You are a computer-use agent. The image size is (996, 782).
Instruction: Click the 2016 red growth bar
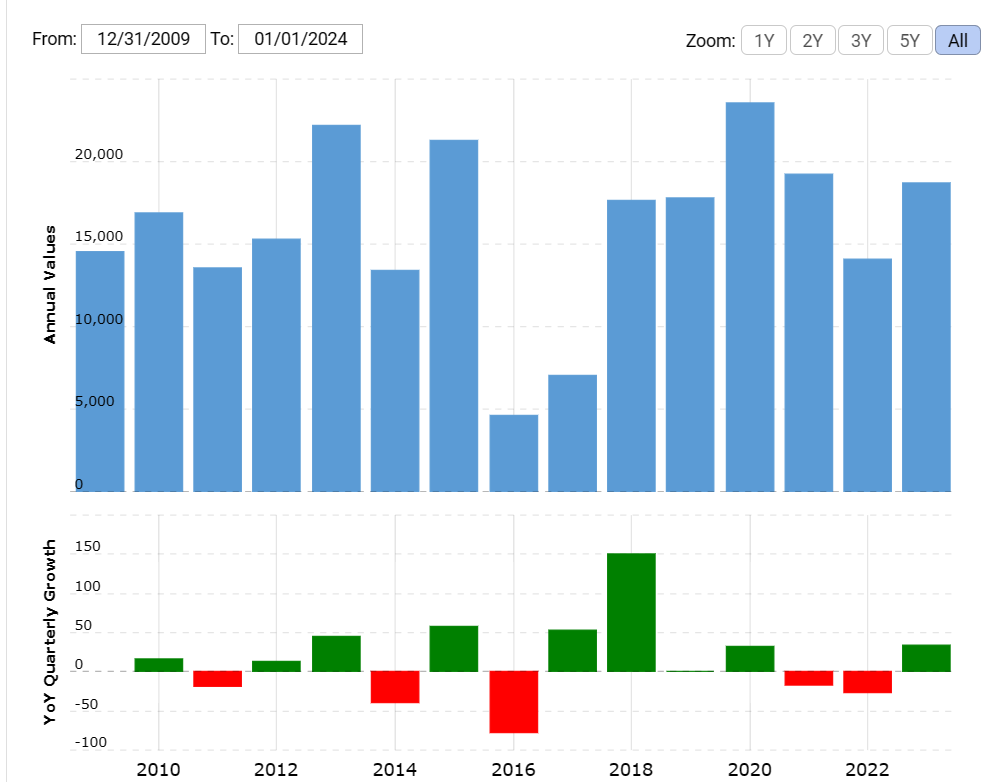pyautogui.click(x=514, y=702)
